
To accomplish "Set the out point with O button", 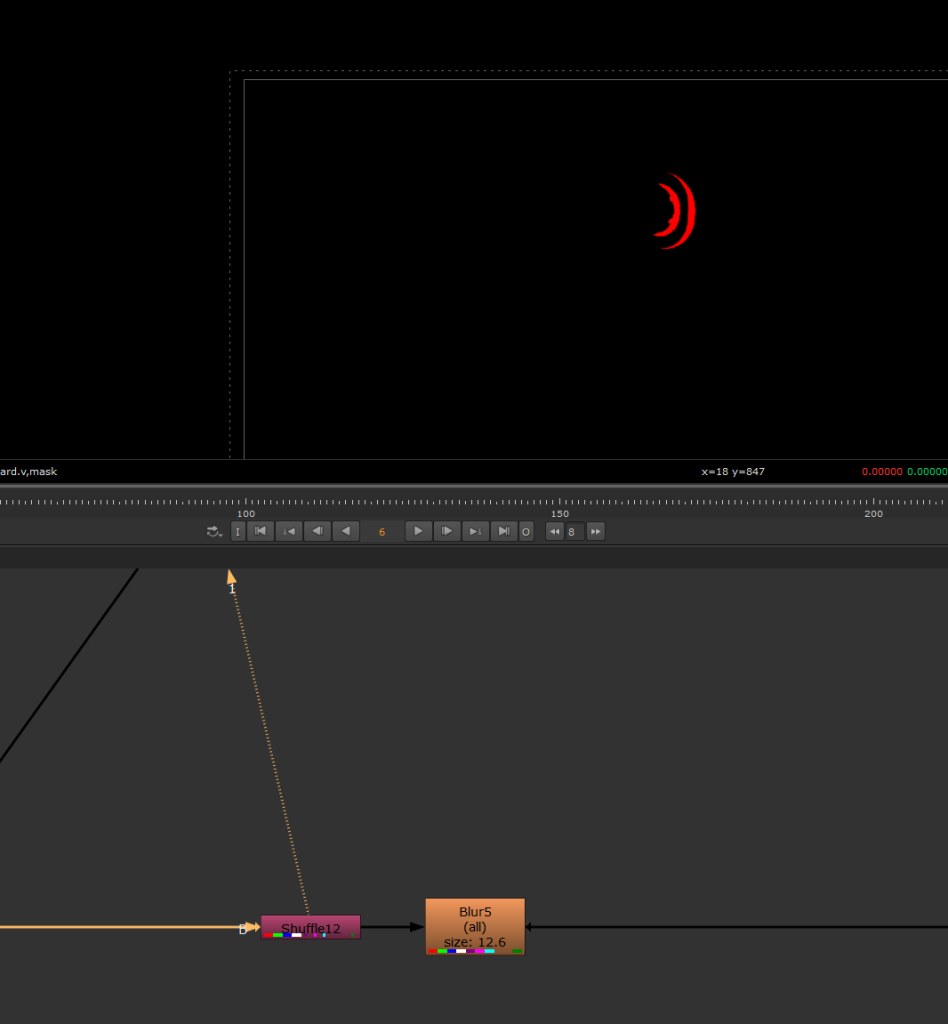I will pyautogui.click(x=526, y=532).
